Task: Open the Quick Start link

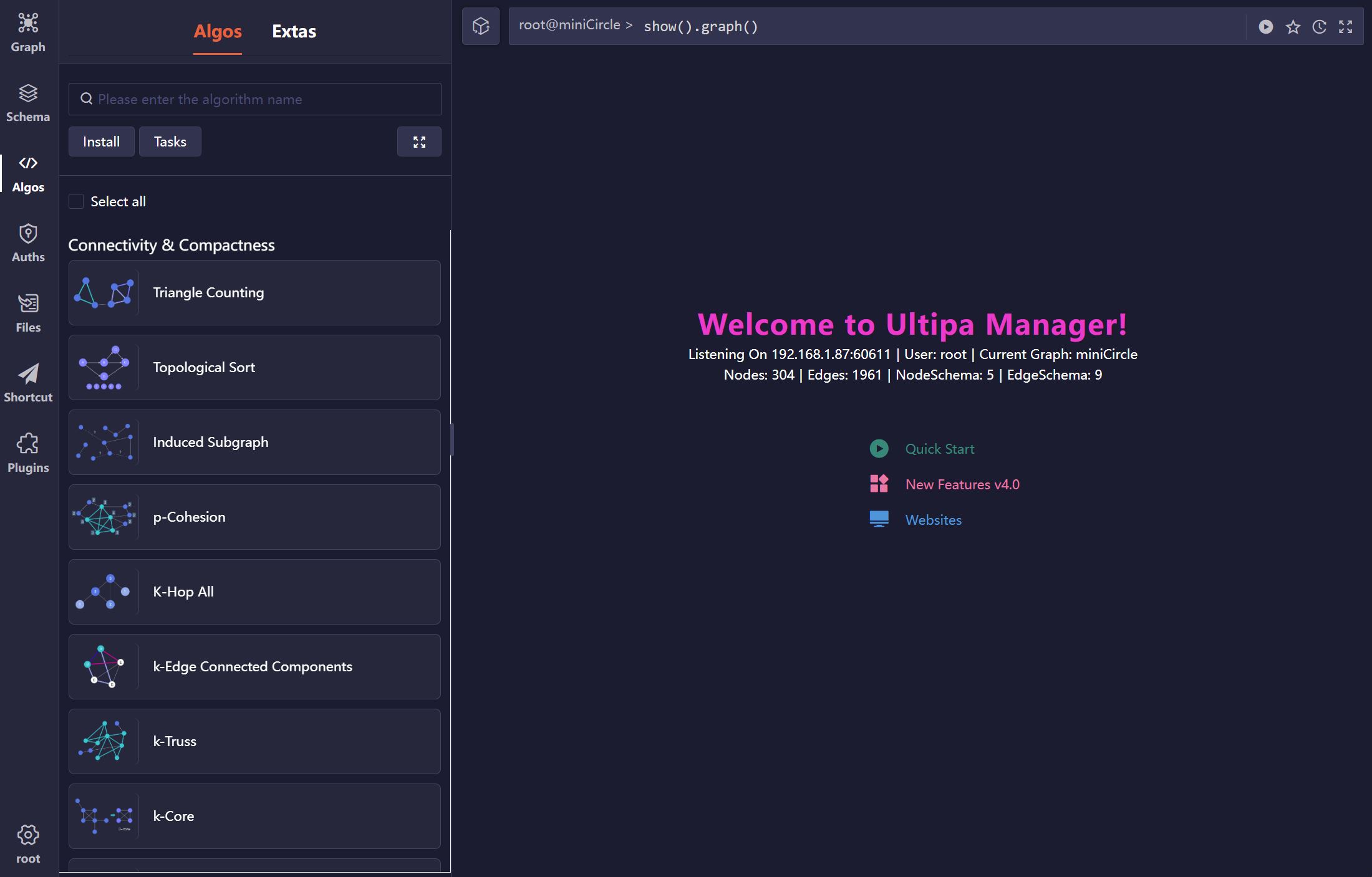Action: click(x=940, y=449)
